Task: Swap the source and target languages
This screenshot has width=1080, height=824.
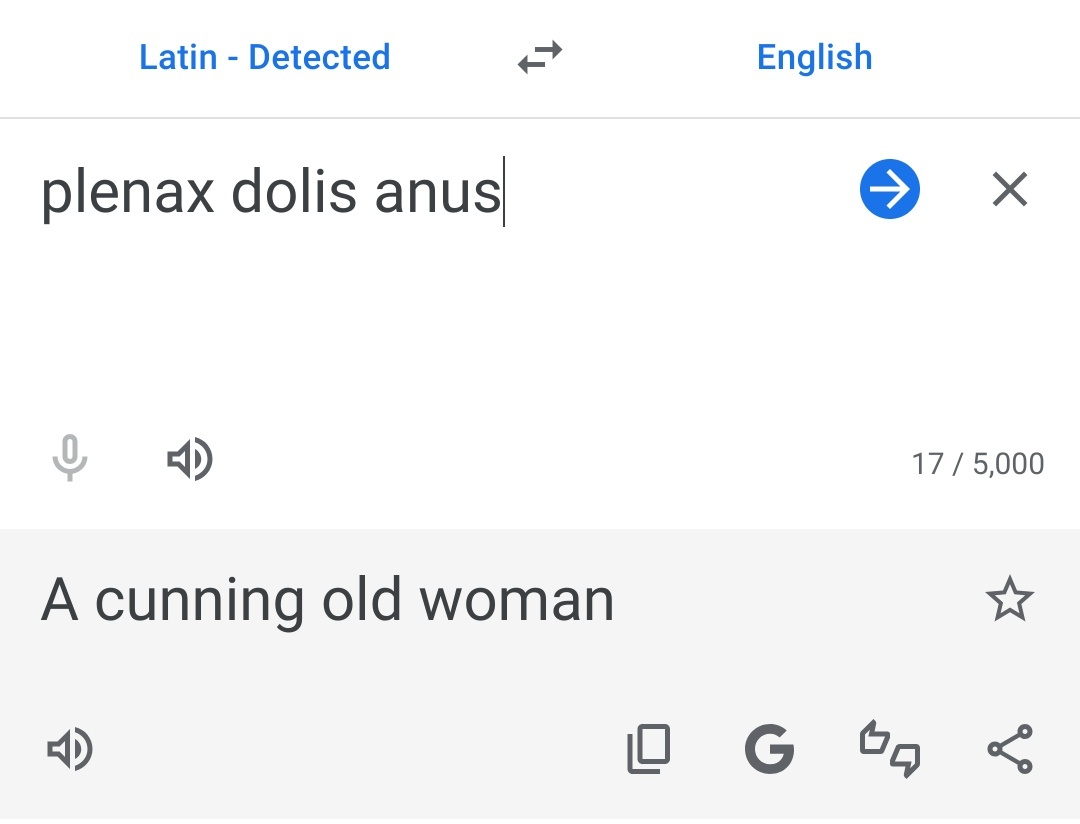Action: tap(540, 57)
